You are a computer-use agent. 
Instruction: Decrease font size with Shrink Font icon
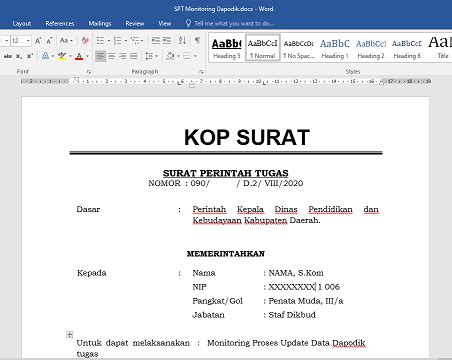tap(49, 41)
